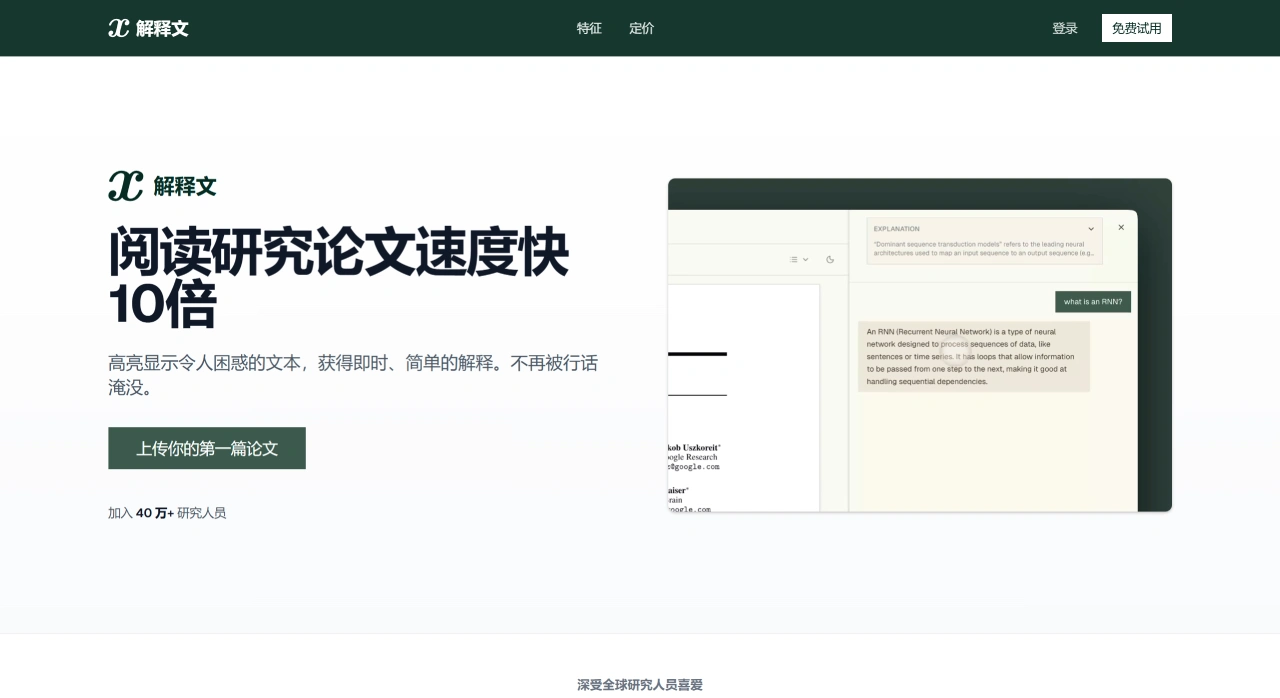Toggle dark mode using the moon icon
Screen dimensions: 1280x698
(x=829, y=259)
